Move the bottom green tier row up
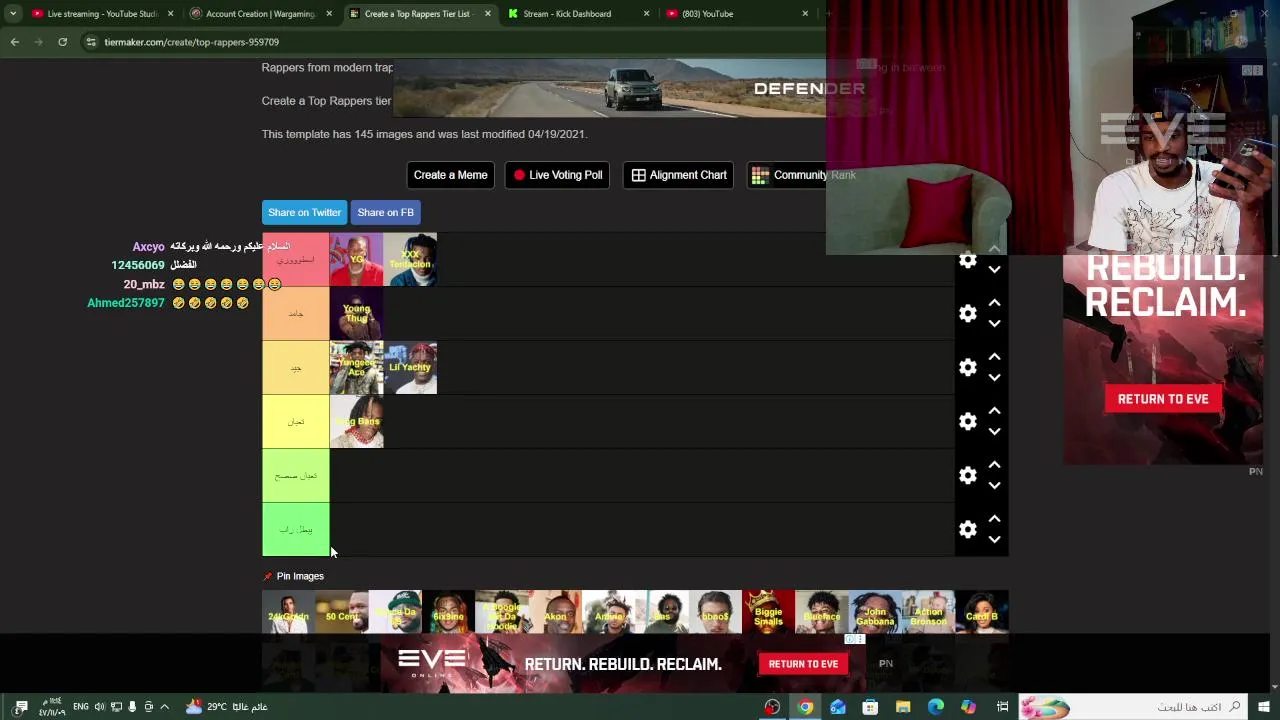Screen dimensions: 1280x720 [x=994, y=519]
